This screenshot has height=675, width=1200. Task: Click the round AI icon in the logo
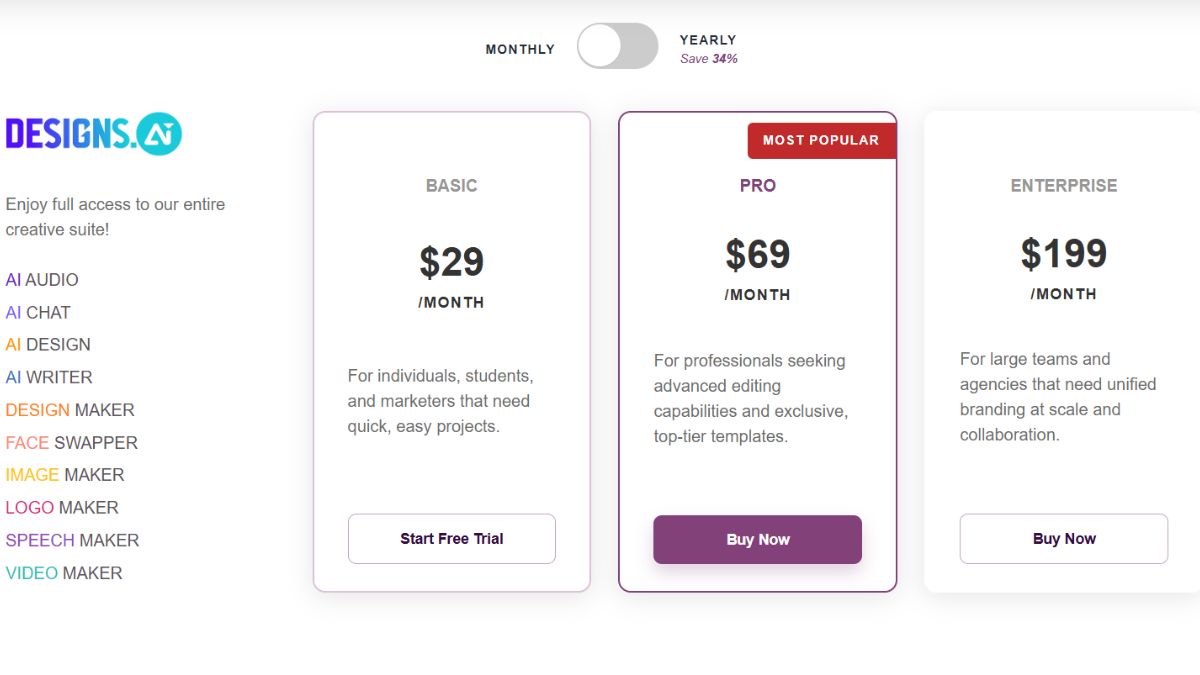[160, 134]
